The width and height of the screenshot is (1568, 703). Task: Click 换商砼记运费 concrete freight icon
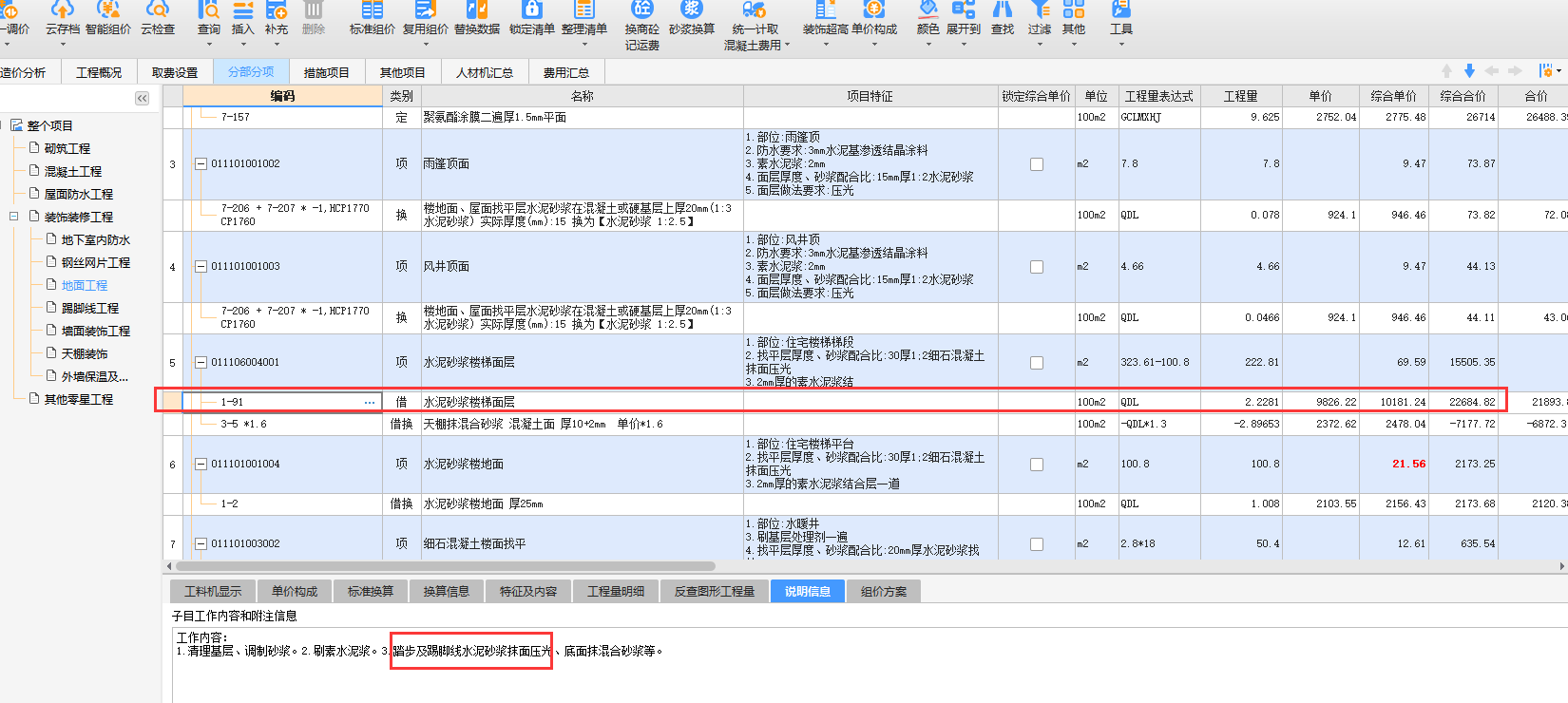click(642, 9)
